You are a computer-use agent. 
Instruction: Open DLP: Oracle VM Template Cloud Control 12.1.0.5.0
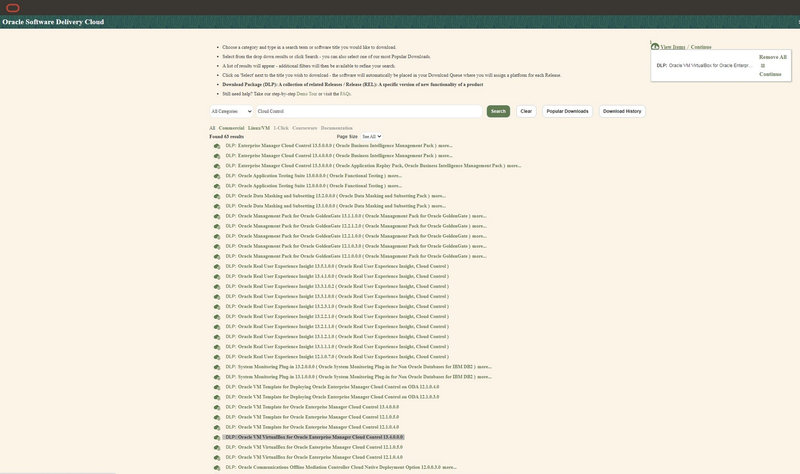pos(312,417)
